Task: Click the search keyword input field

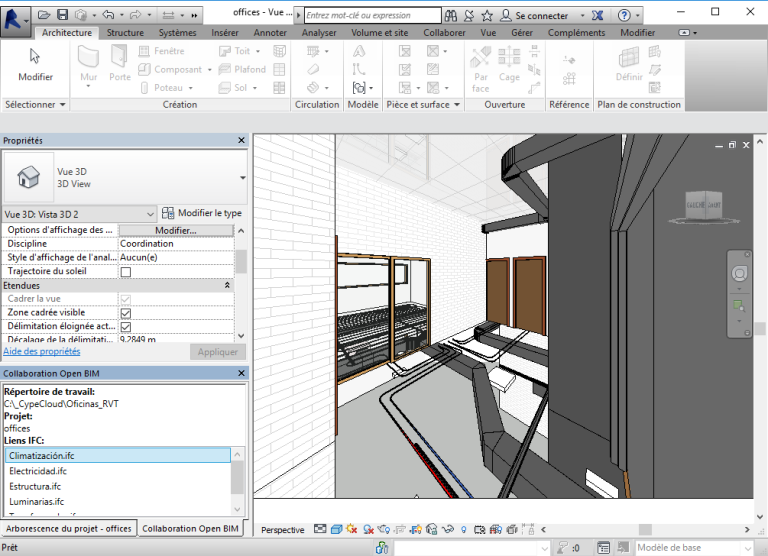Action: point(372,15)
